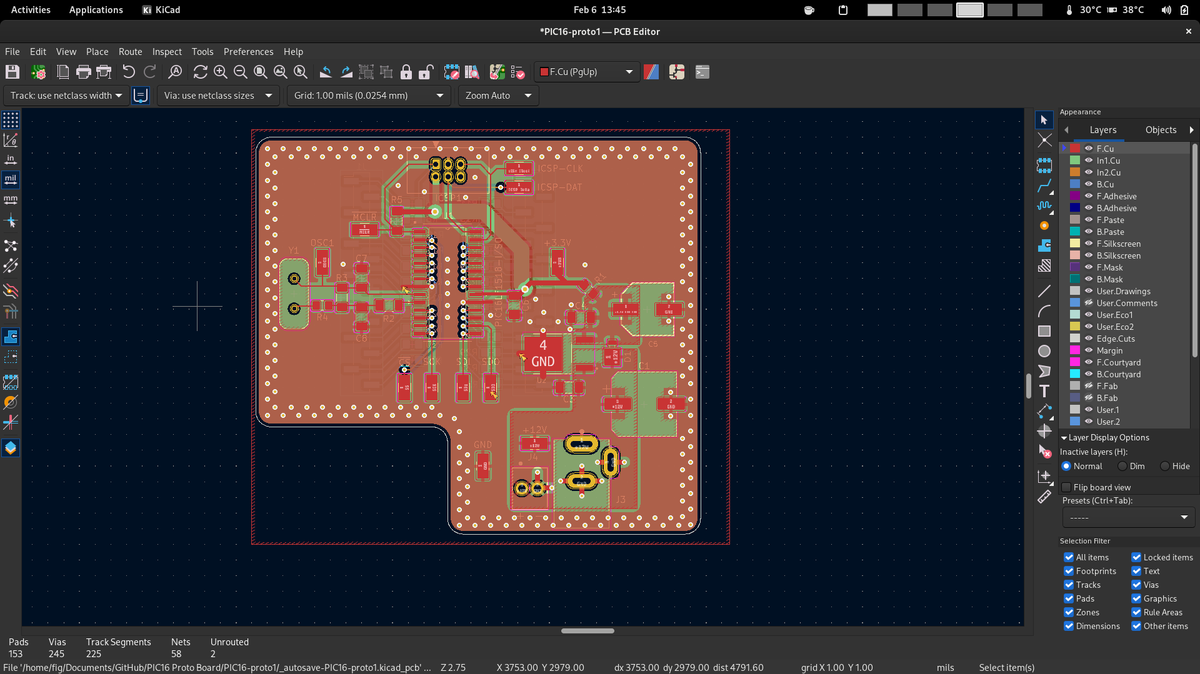Select the Measure tool with ruler icon
Viewport: 1200px width, 674px height.
pyautogui.click(x=1044, y=496)
